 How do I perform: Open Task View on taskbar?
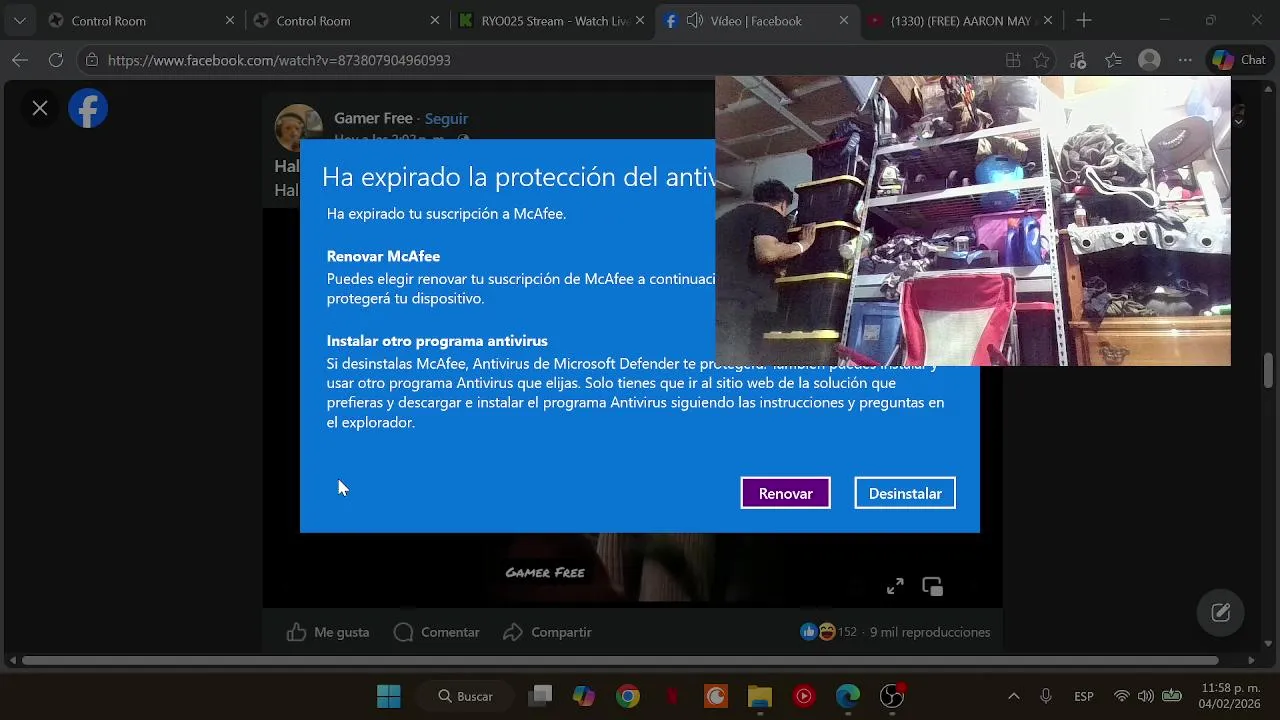(x=541, y=696)
